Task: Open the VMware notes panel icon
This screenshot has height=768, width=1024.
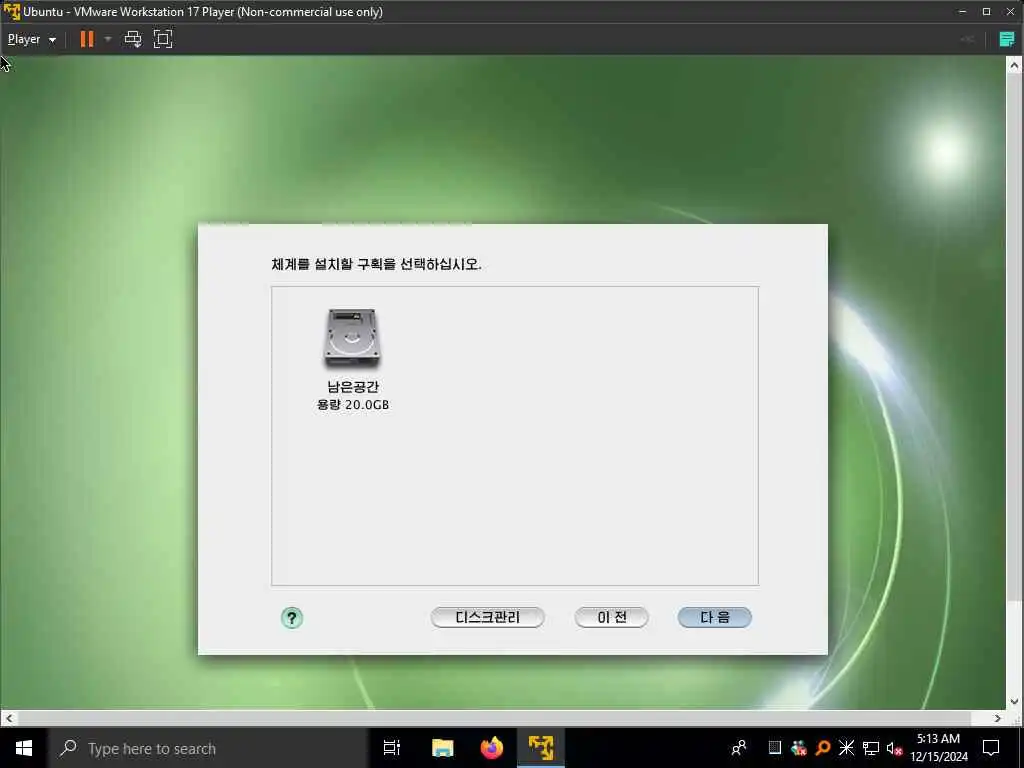Action: [1007, 39]
